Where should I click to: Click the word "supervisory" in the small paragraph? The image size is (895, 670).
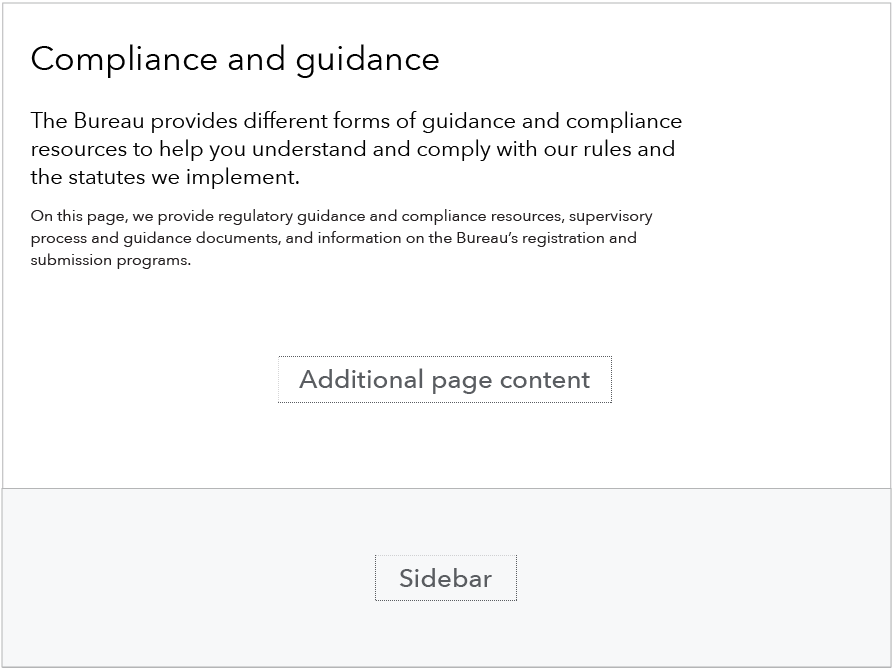[610, 216]
